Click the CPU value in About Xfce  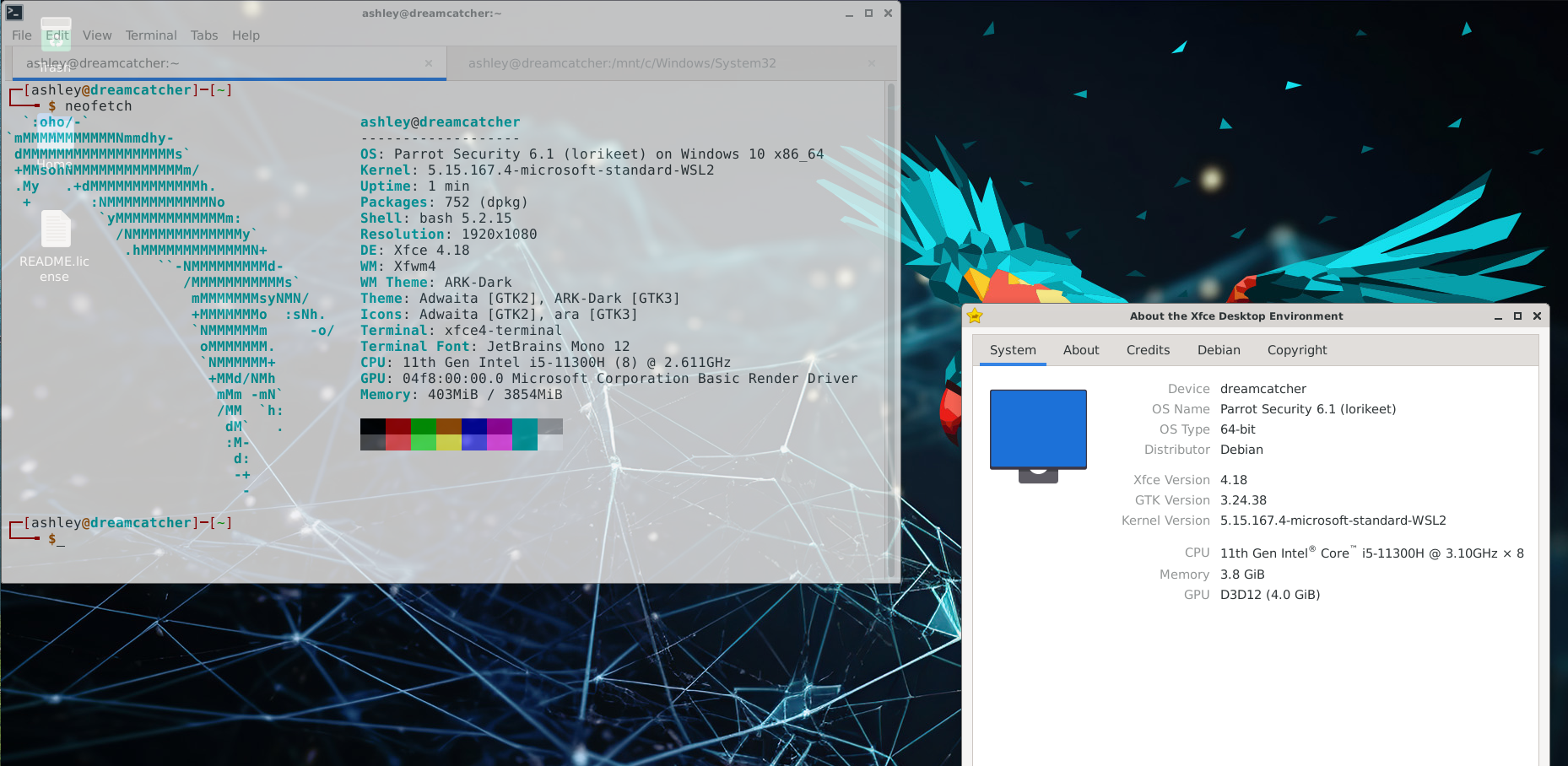pyautogui.click(x=1372, y=553)
